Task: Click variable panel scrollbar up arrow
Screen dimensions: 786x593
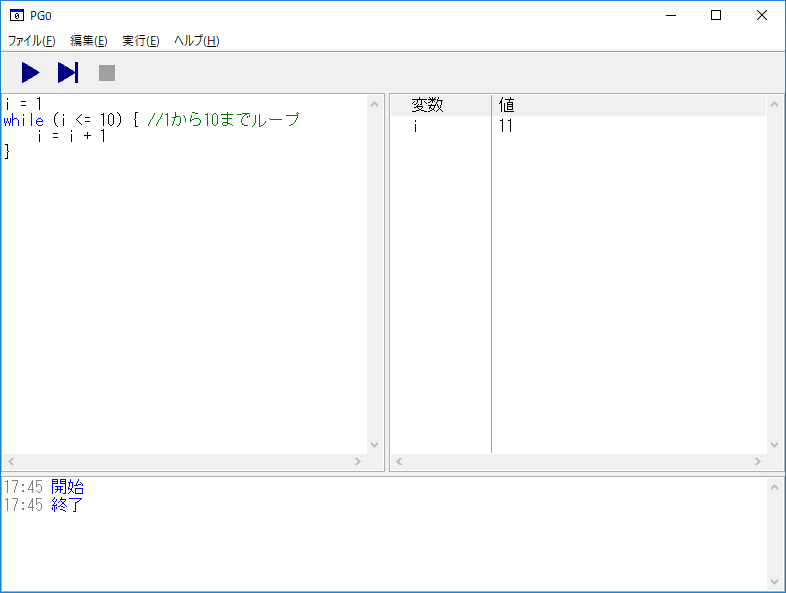Action: [x=774, y=104]
